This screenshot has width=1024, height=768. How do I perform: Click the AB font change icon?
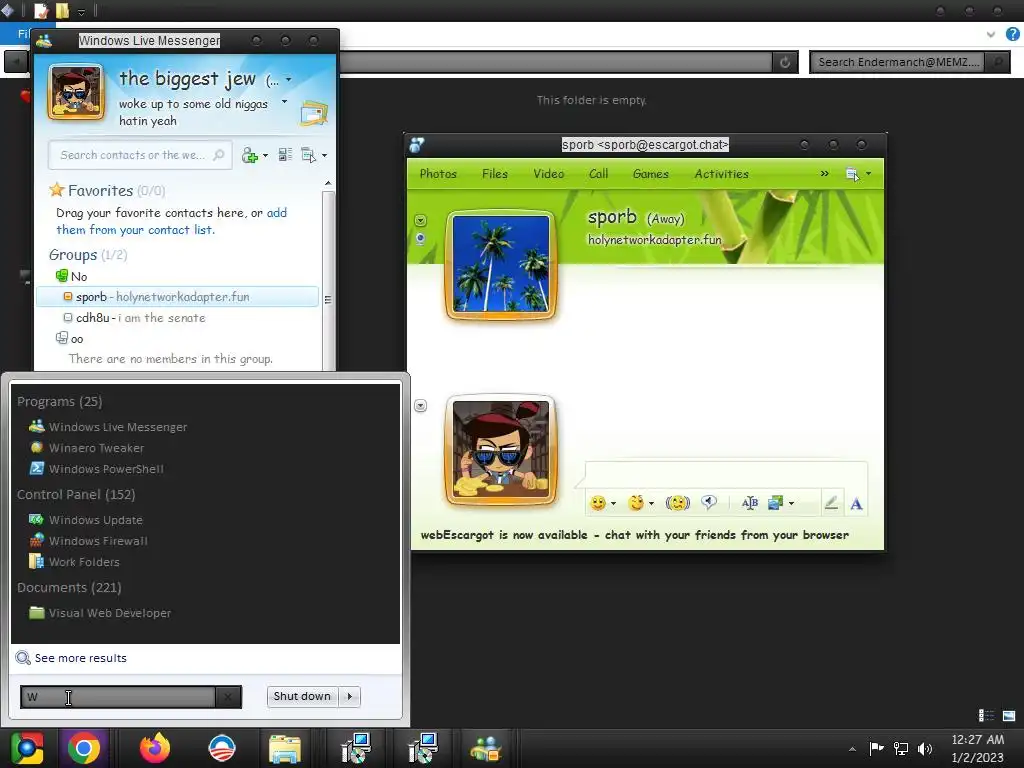click(750, 503)
